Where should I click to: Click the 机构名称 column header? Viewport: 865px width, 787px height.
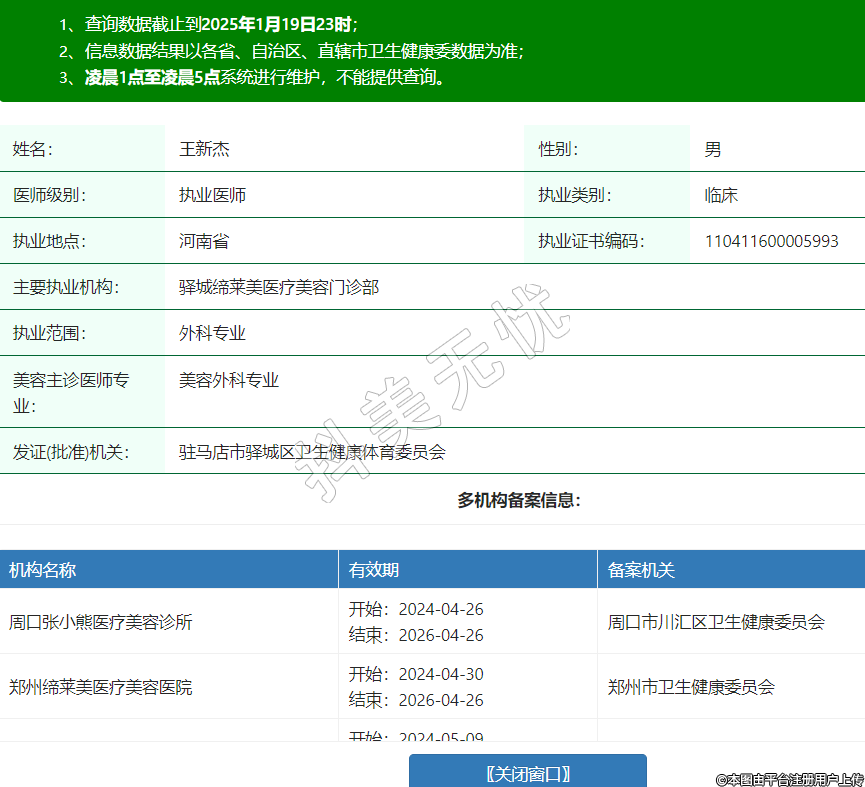coord(43,570)
